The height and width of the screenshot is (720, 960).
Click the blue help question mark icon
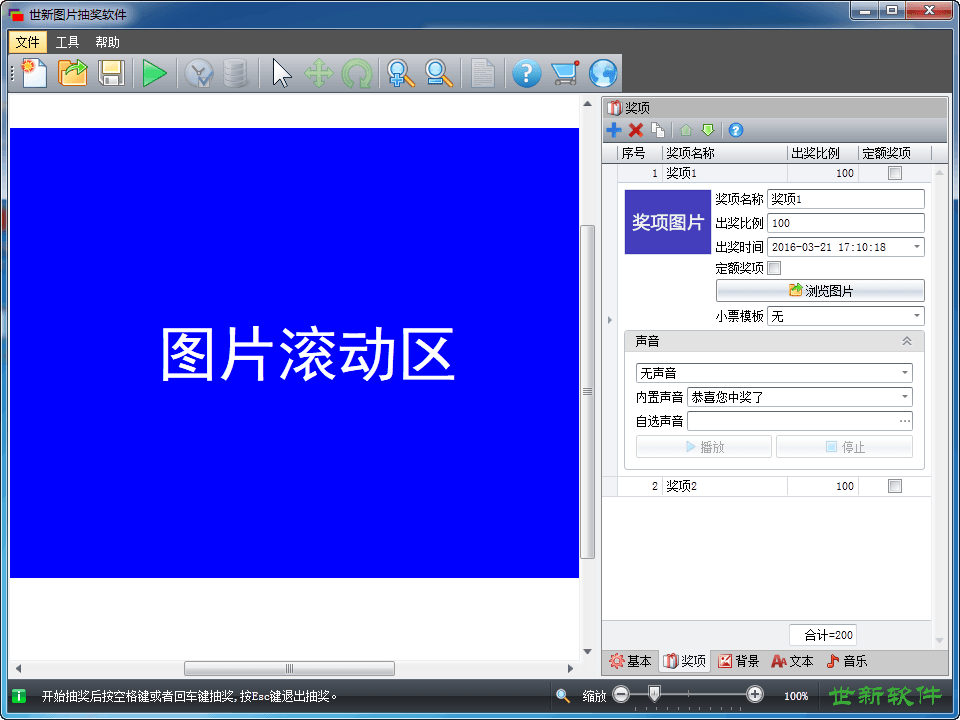click(527, 73)
